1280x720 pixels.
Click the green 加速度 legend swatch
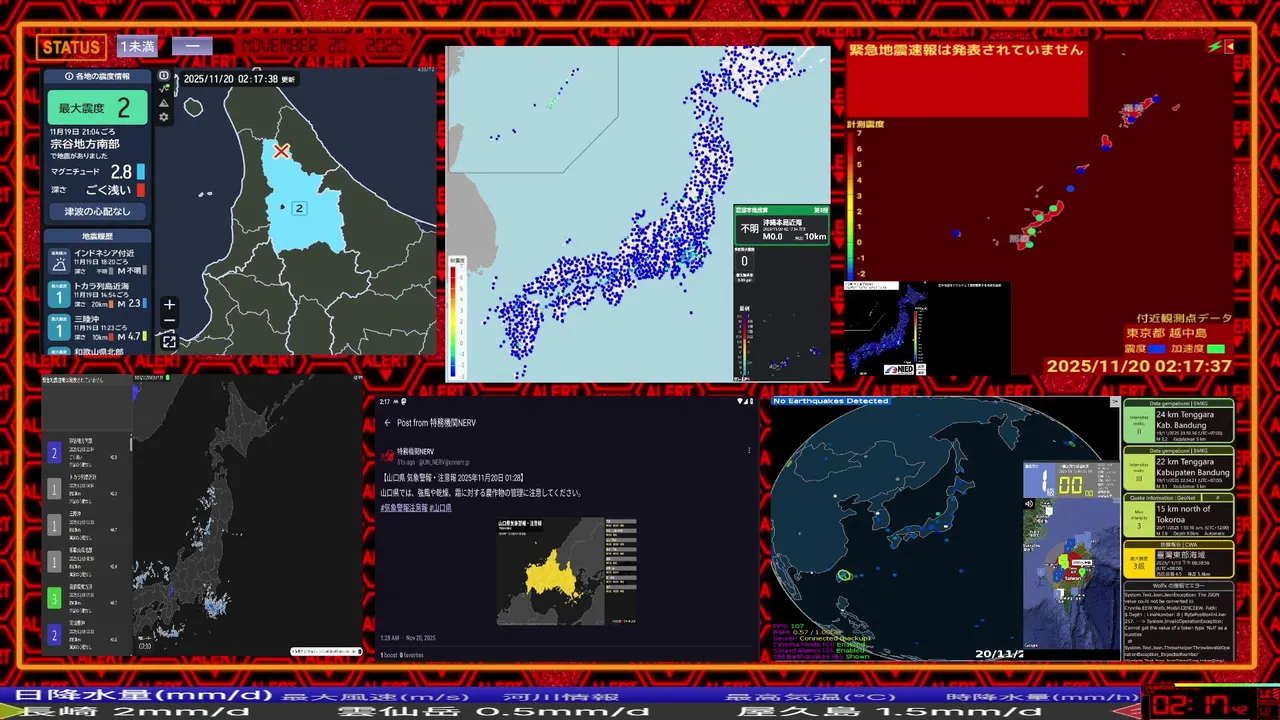[x=1216, y=349]
